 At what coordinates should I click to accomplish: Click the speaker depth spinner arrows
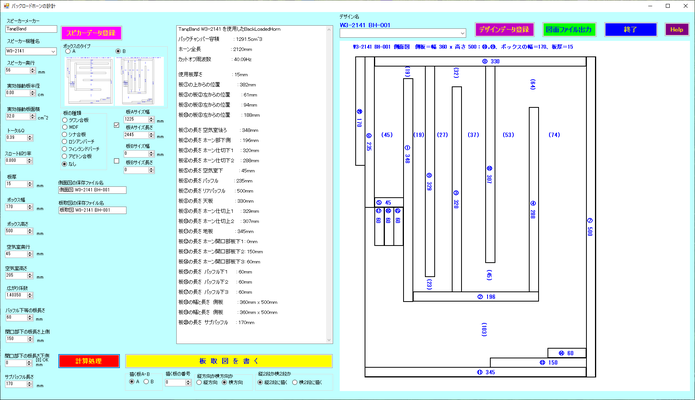tap(33, 71)
